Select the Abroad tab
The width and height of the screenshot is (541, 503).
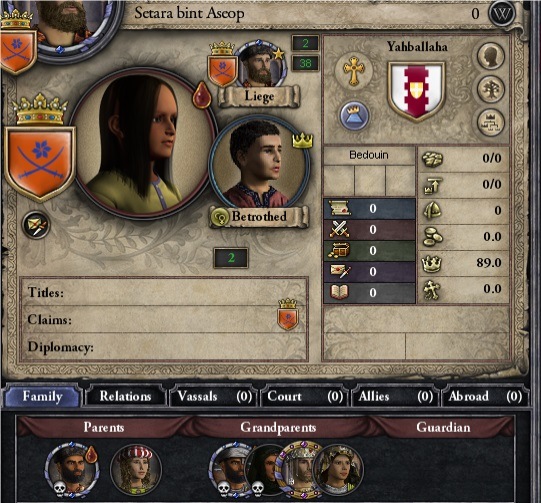485,396
